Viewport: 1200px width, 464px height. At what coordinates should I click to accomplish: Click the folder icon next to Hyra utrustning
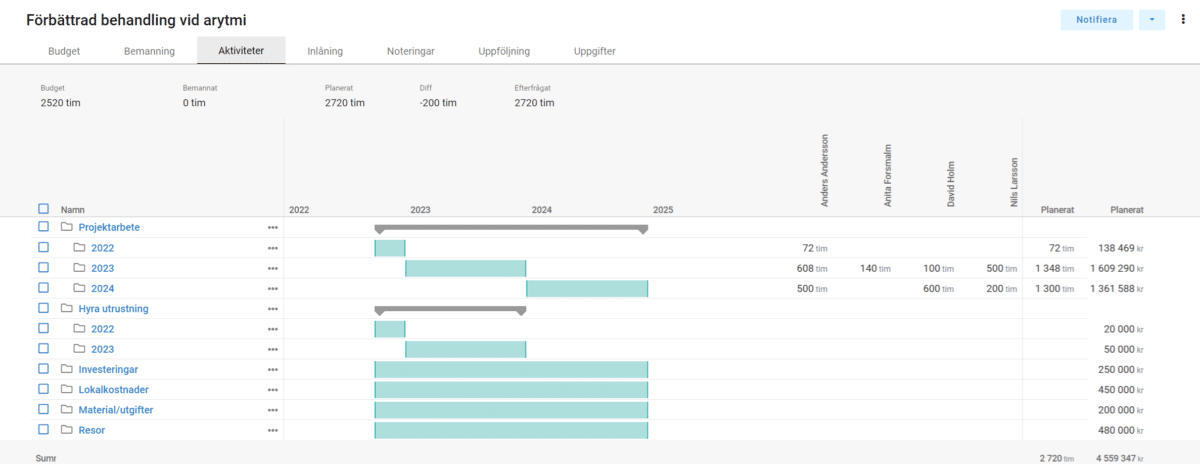[x=67, y=309]
